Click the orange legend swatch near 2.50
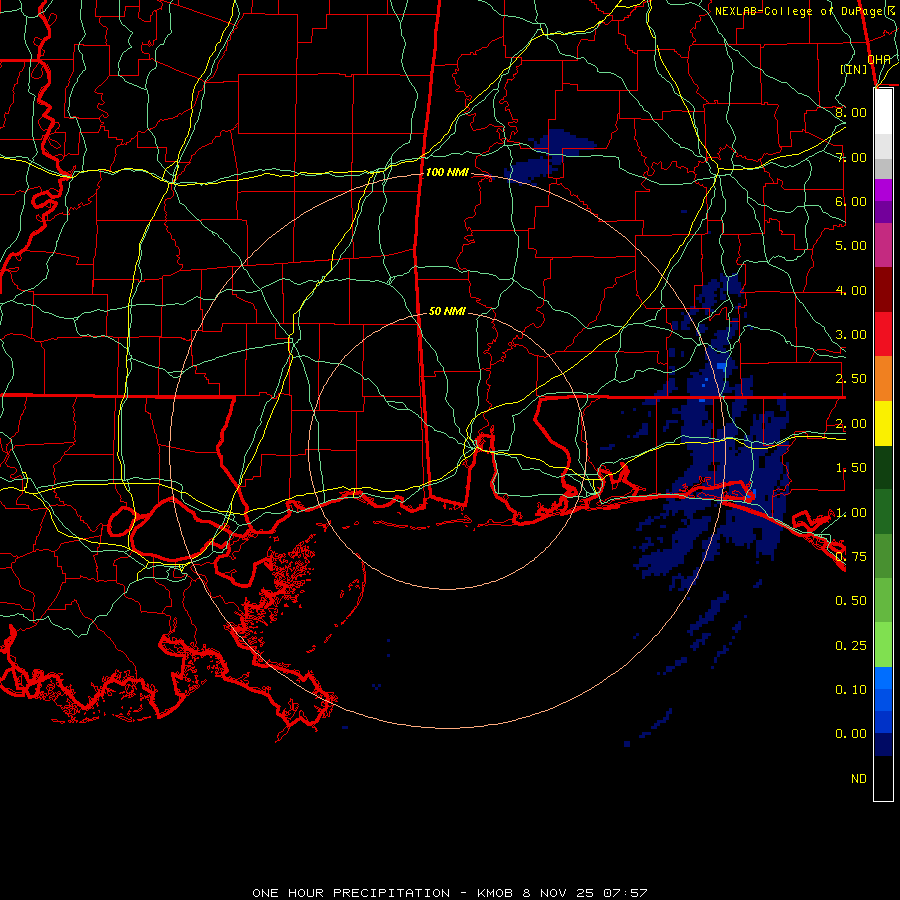The width and height of the screenshot is (900, 900). [883, 379]
